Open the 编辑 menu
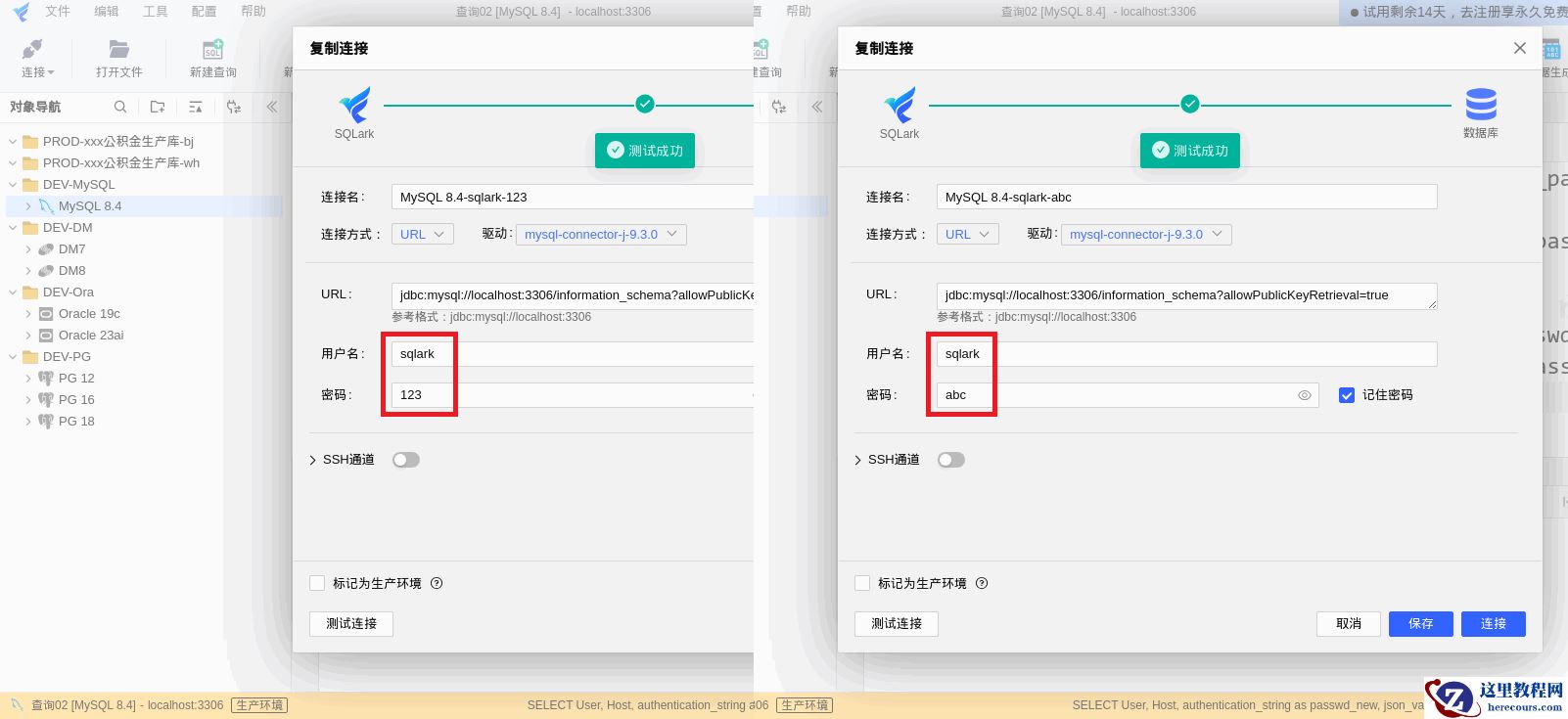 tap(107, 12)
